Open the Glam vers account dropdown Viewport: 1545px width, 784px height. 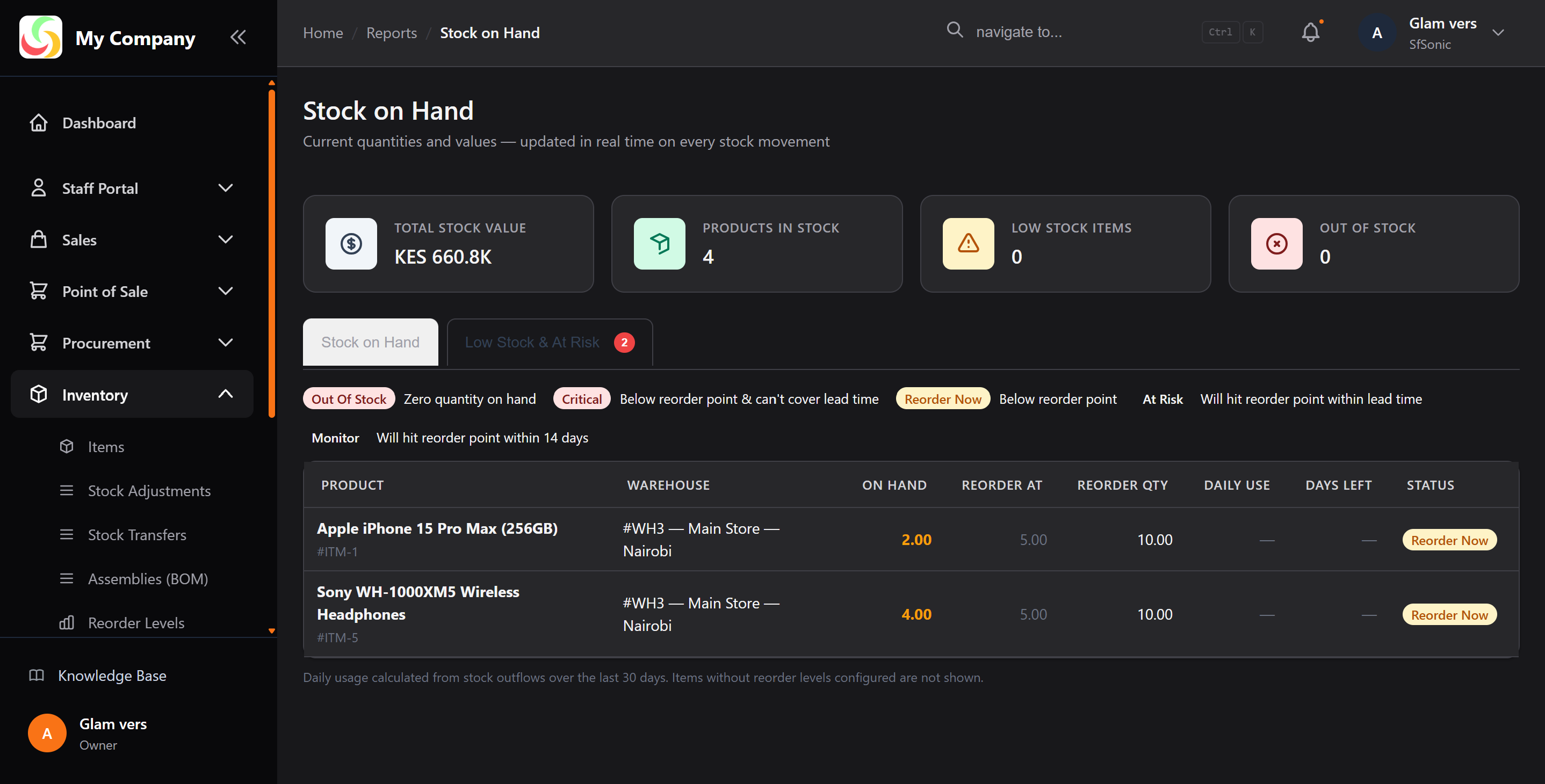point(1498,33)
